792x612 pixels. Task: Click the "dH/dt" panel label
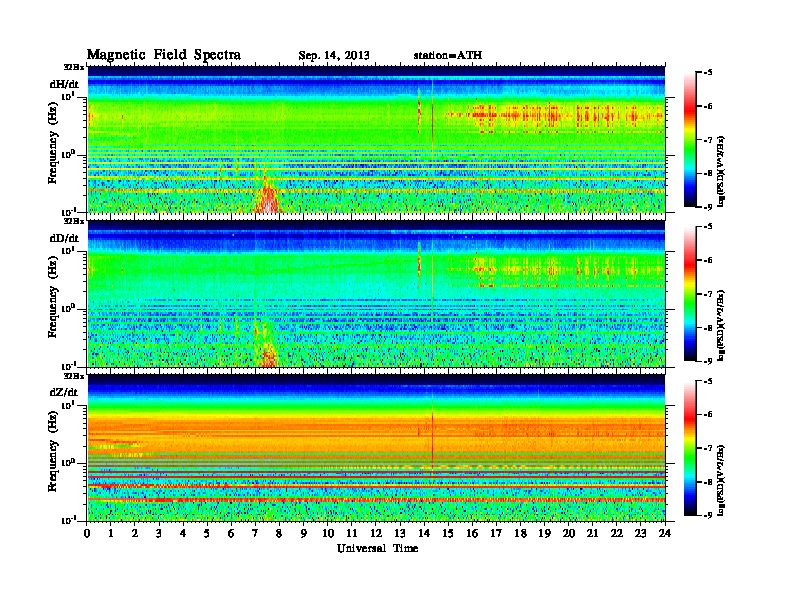click(x=64, y=84)
